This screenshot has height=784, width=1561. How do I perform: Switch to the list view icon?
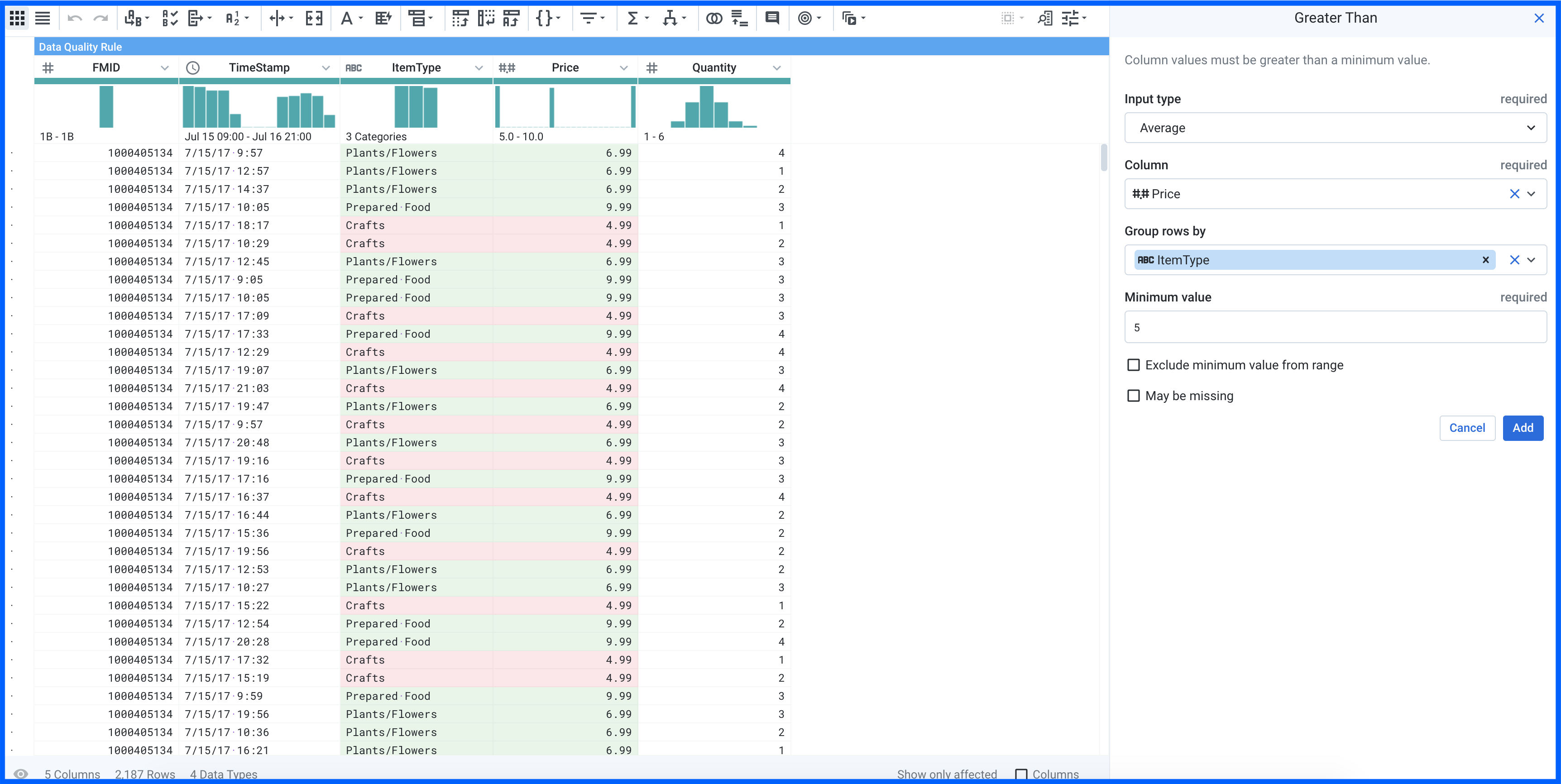[43, 18]
